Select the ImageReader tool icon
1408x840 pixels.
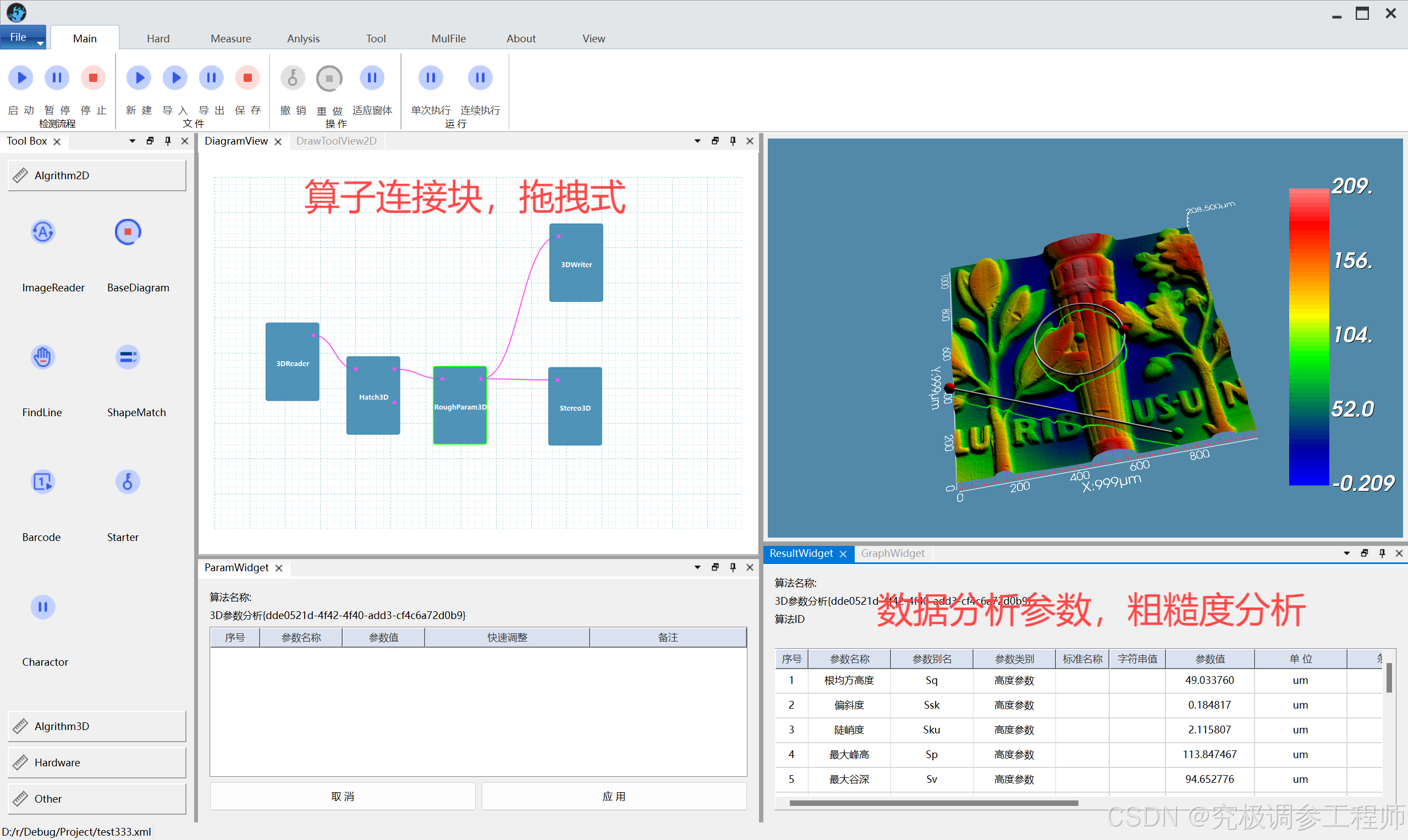click(43, 231)
